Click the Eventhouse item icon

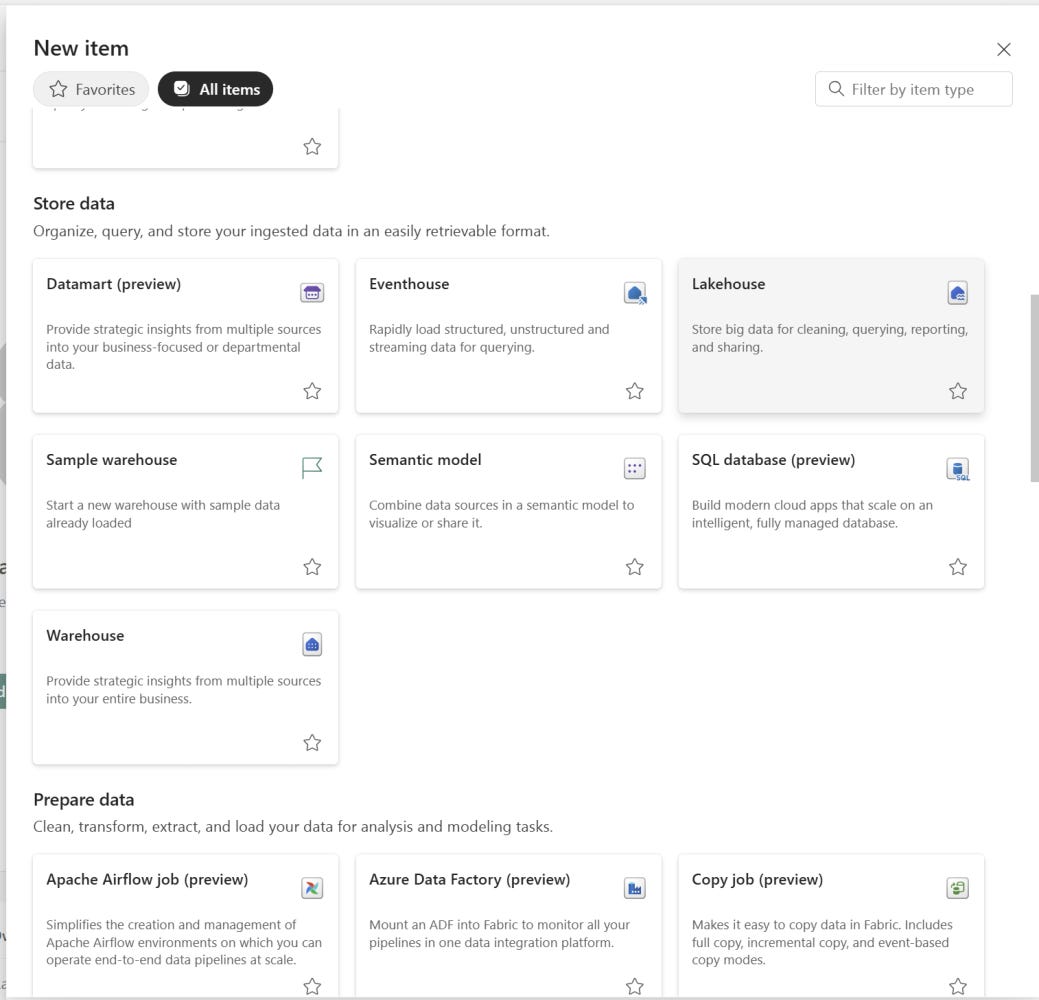[x=635, y=292]
